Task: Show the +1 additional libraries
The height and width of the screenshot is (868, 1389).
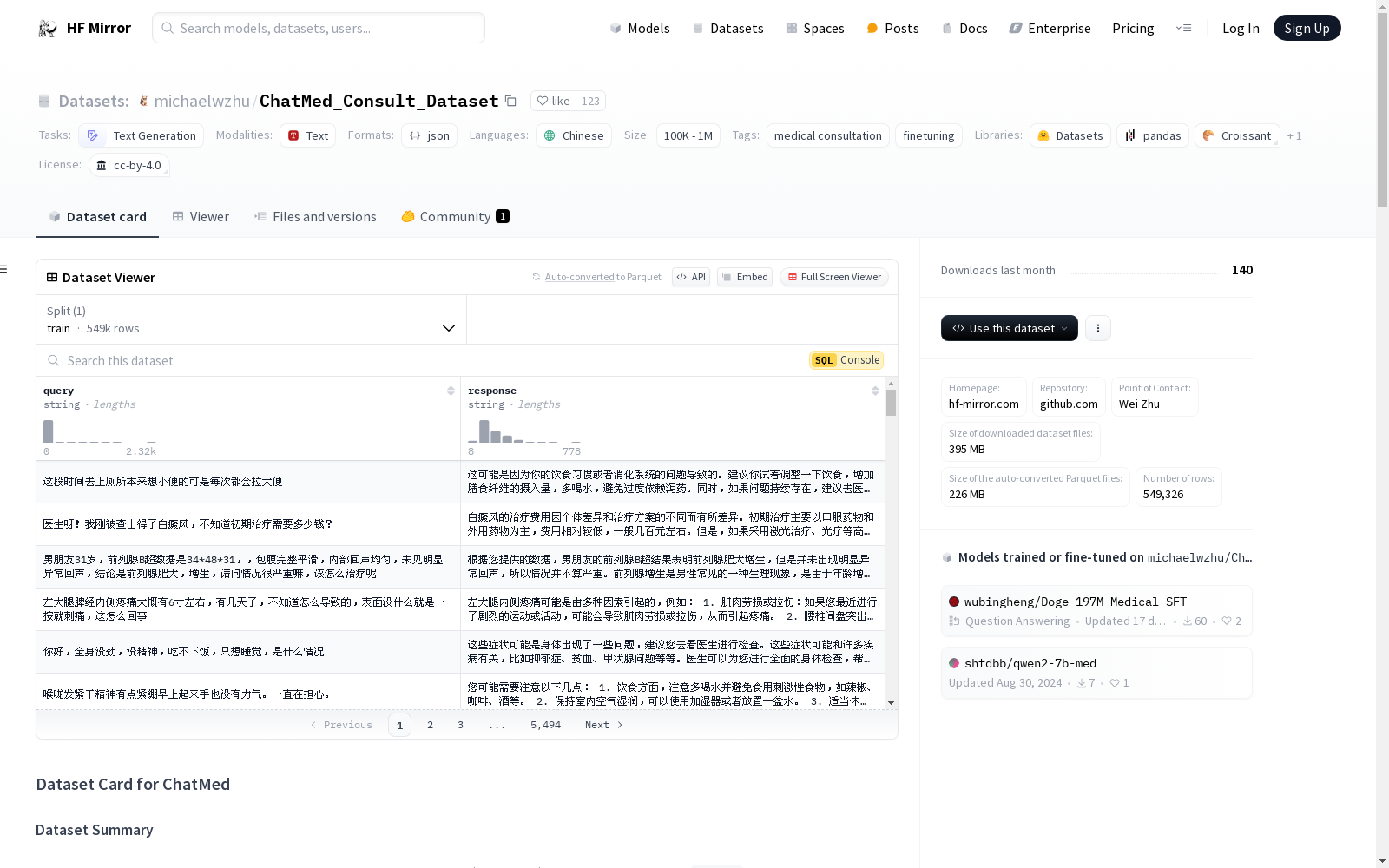Action: click(x=1294, y=135)
